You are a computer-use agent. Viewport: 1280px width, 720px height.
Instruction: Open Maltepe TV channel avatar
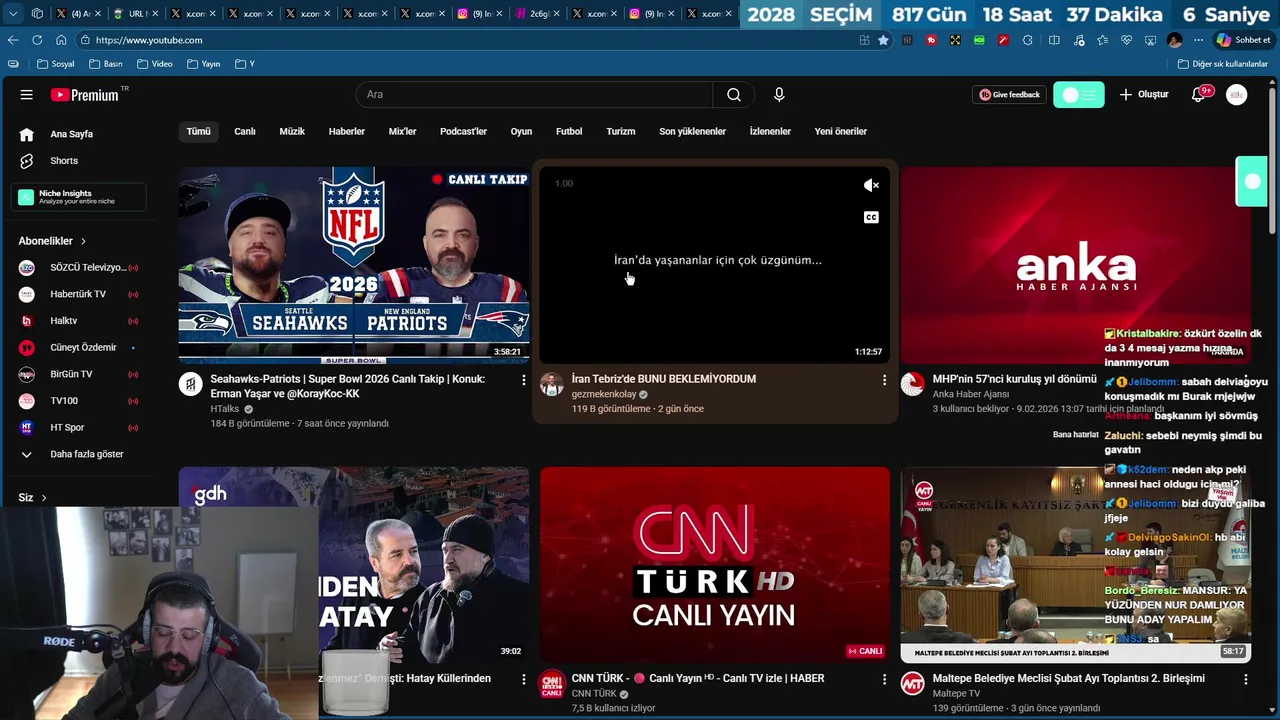[913, 683]
